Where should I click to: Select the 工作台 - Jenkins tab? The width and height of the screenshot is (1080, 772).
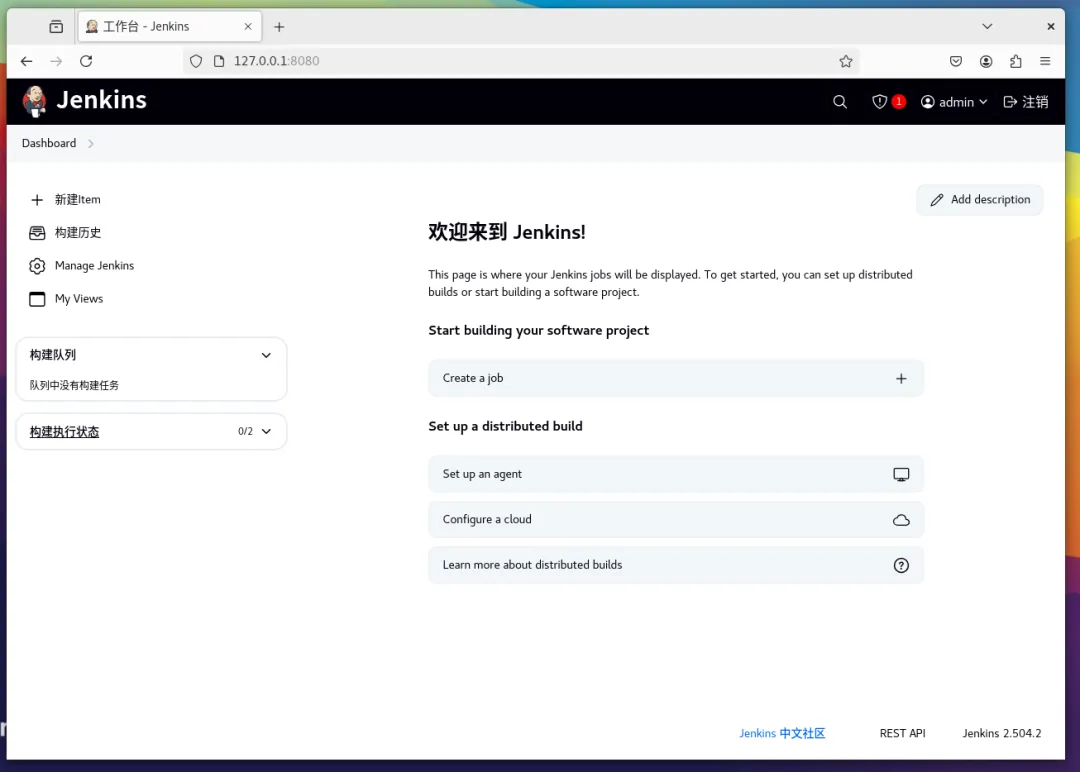(169, 27)
